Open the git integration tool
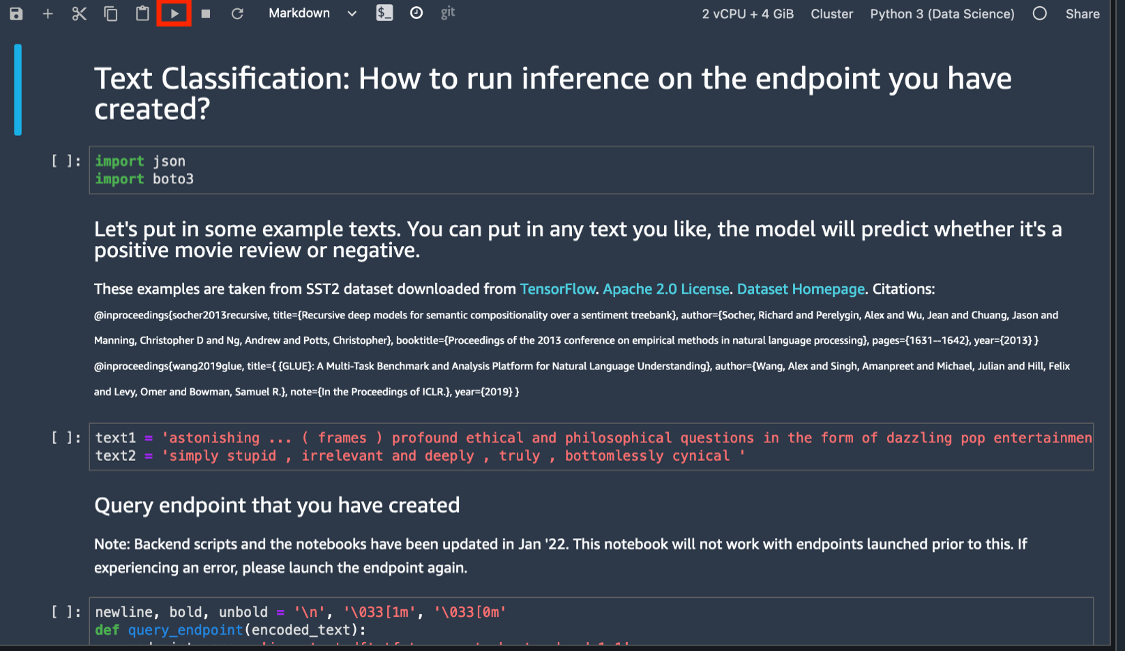The height and width of the screenshot is (652, 1125). point(446,13)
